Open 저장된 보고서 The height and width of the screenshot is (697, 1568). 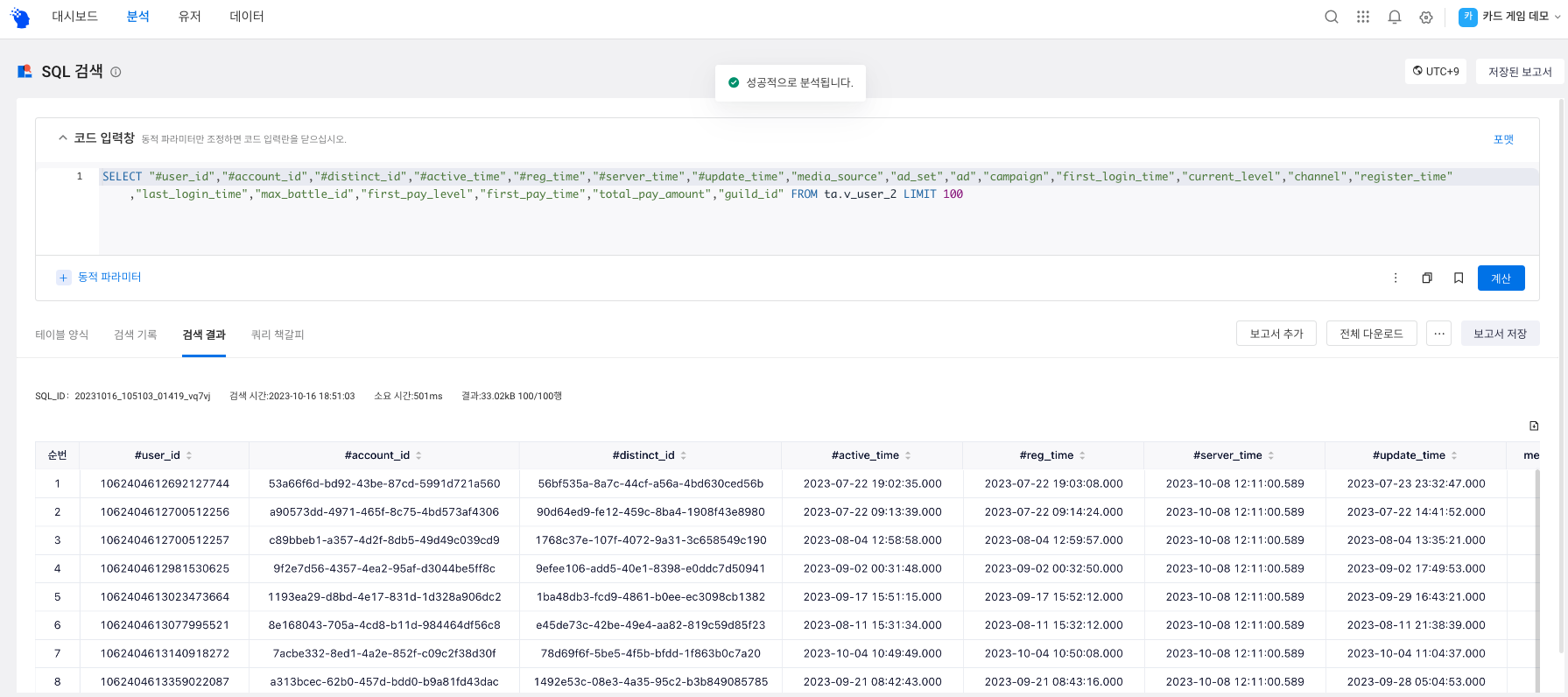coord(1520,72)
